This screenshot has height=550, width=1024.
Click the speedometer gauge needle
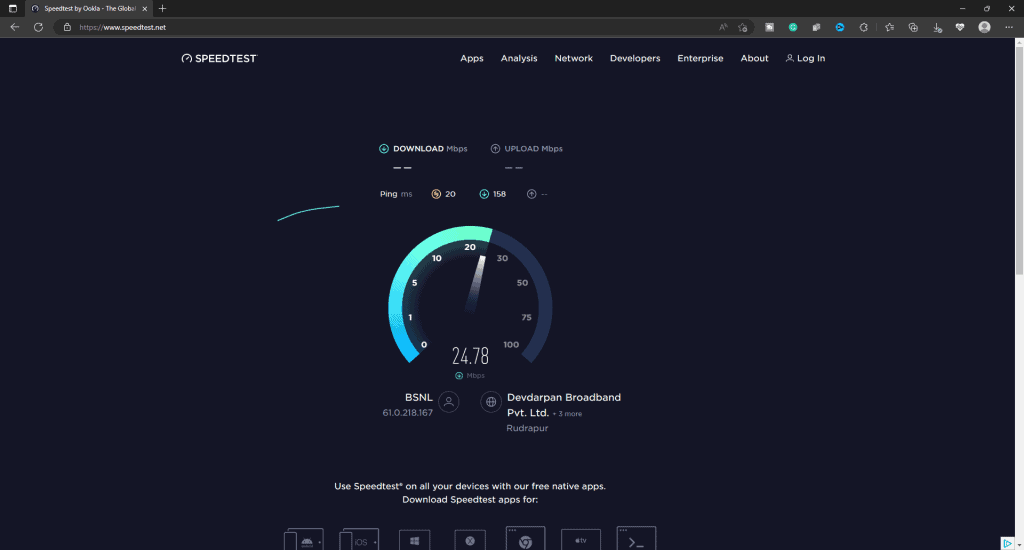(477, 282)
